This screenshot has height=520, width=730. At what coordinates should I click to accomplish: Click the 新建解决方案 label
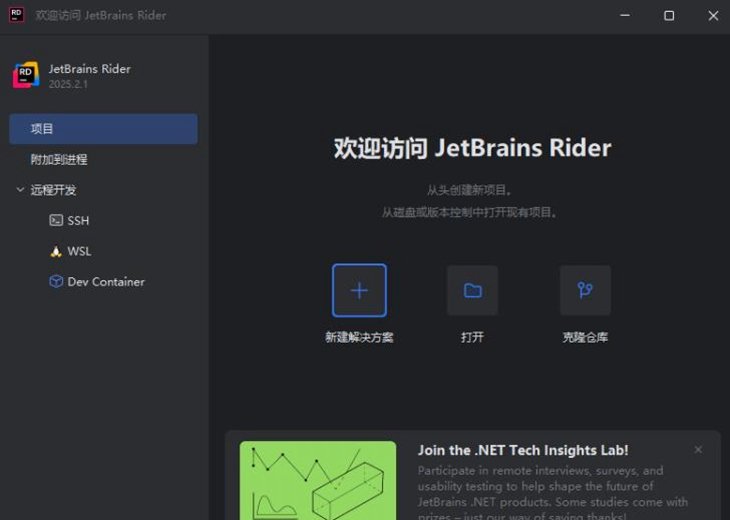click(359, 337)
